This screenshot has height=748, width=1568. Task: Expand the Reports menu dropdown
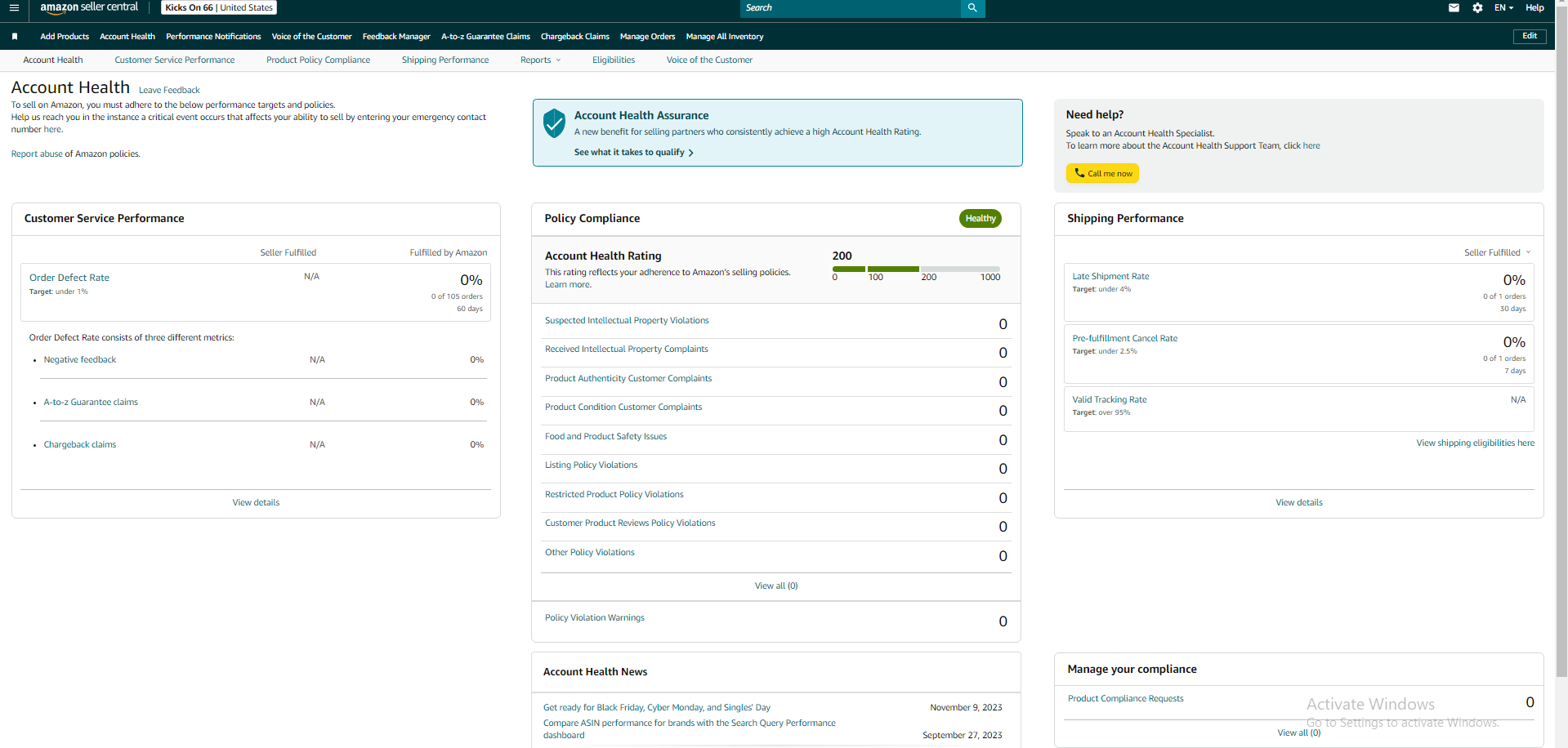pyautogui.click(x=540, y=60)
